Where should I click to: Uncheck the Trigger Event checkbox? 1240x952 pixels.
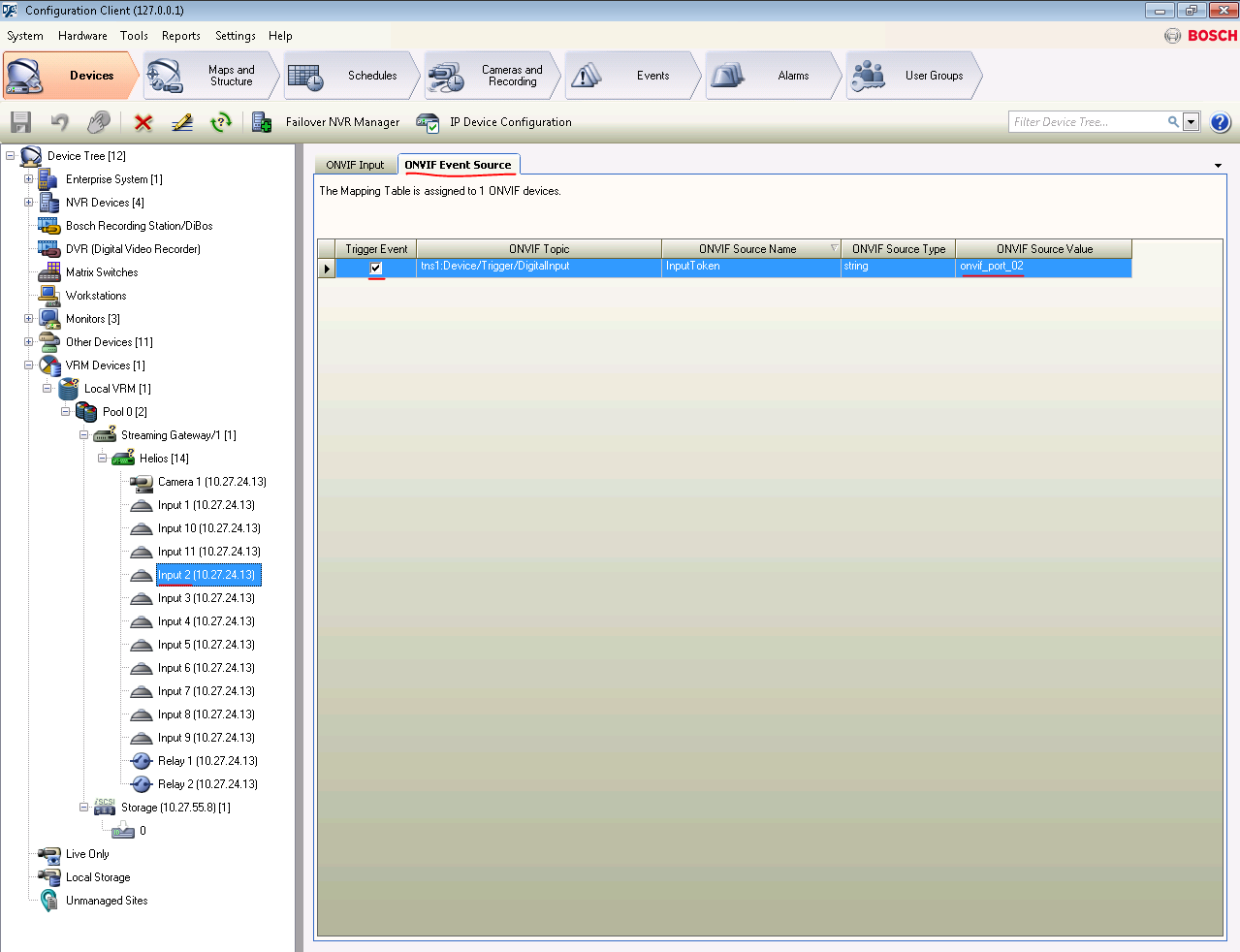pyautogui.click(x=376, y=268)
